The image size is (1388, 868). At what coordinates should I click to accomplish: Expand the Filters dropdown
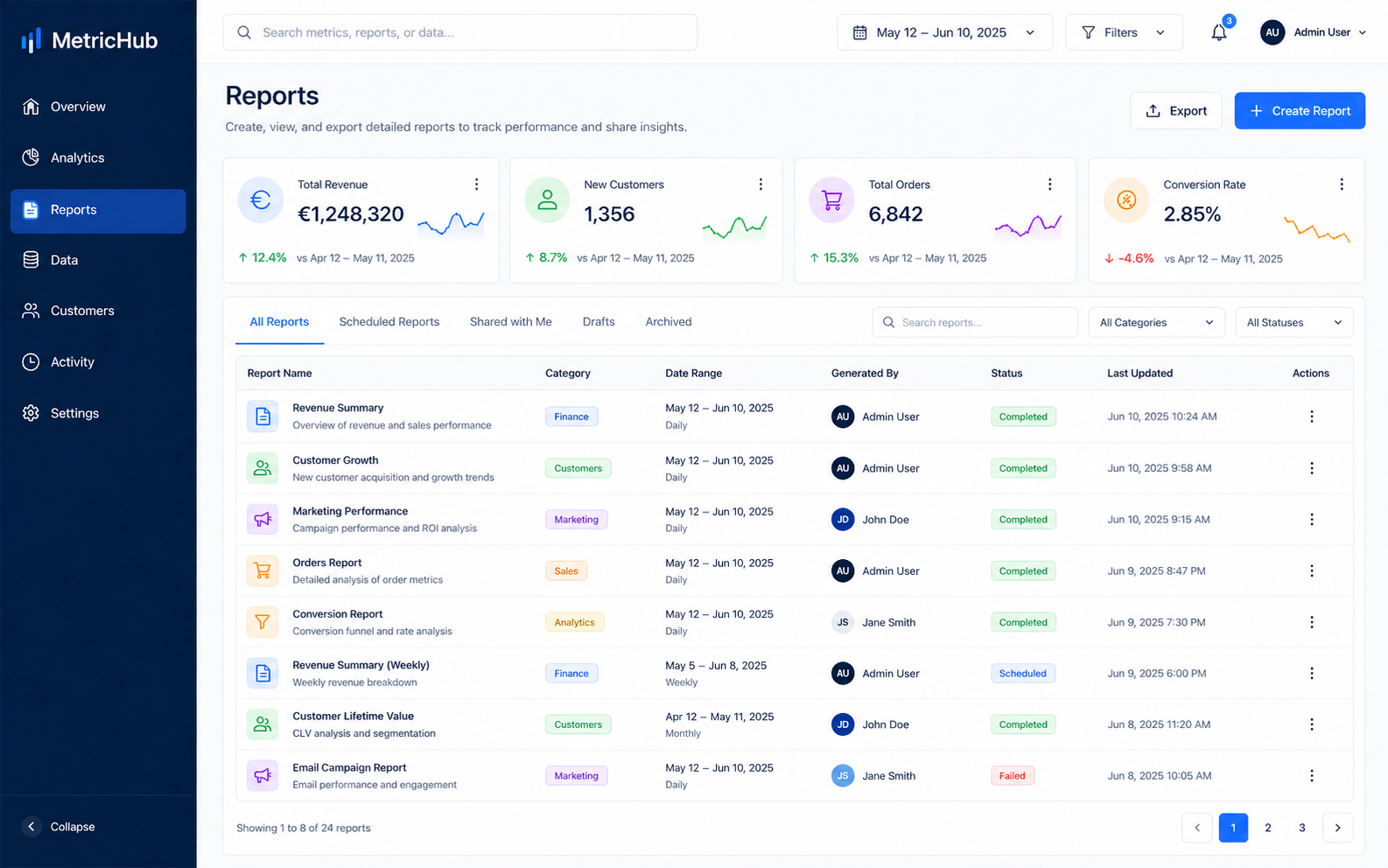[x=1124, y=32]
